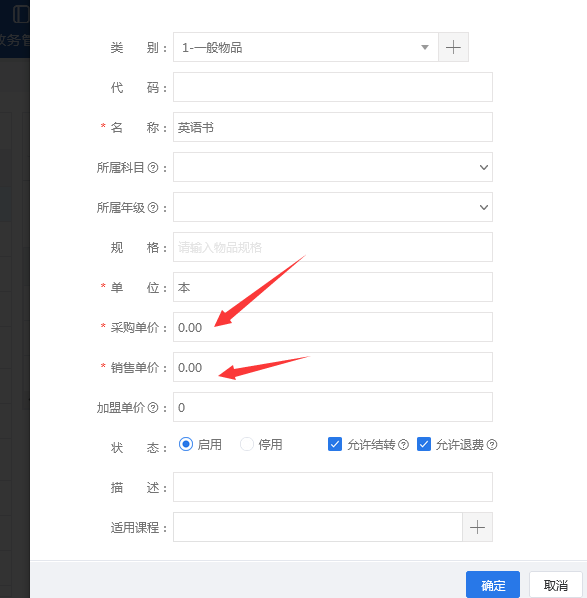Open the 类别 dropdown showing 1-一般物品
Image resolution: width=587 pixels, height=598 pixels.
pyautogui.click(x=306, y=47)
